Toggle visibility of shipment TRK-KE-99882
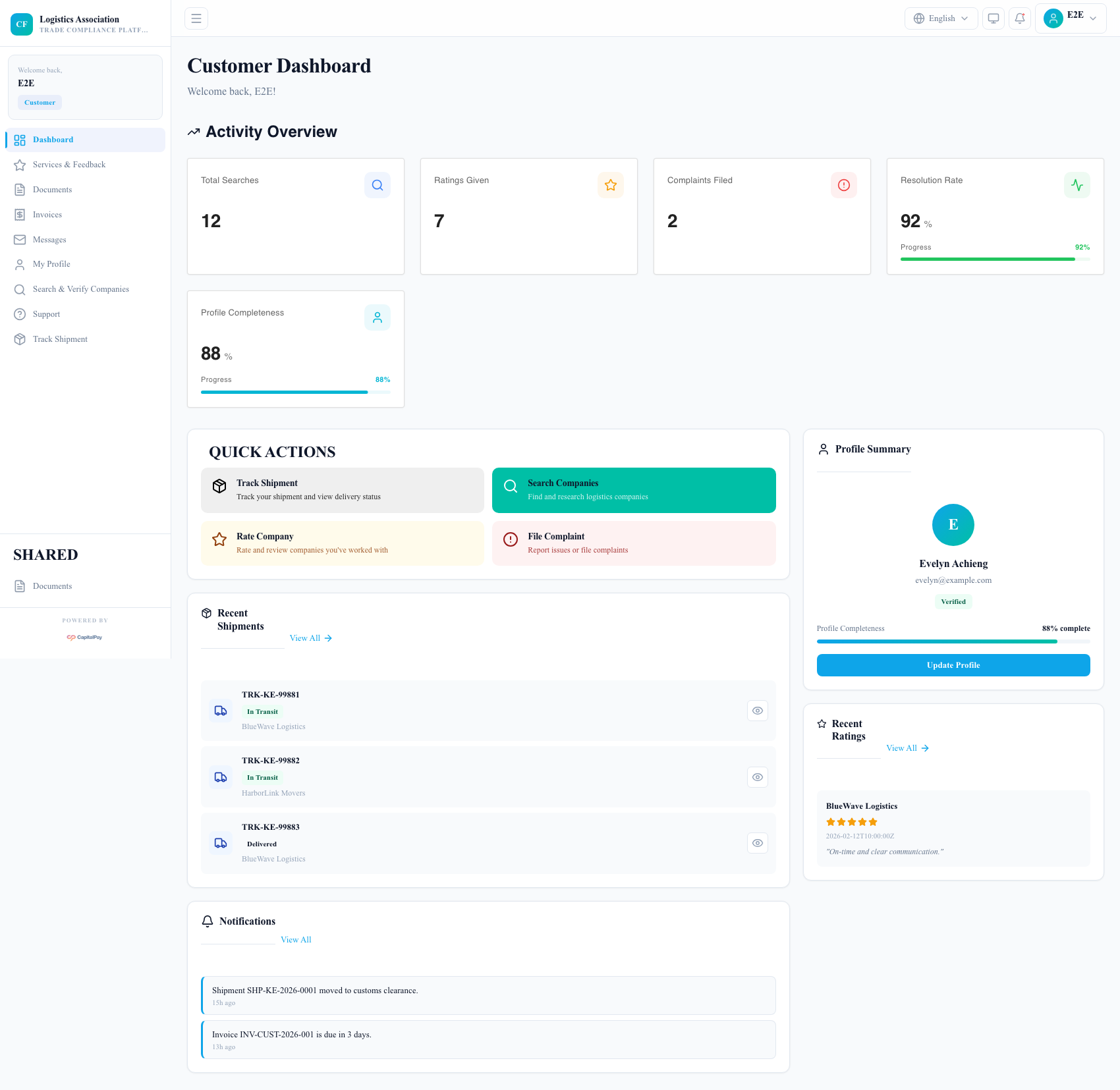Image resolution: width=1120 pixels, height=1090 pixels. coord(757,777)
